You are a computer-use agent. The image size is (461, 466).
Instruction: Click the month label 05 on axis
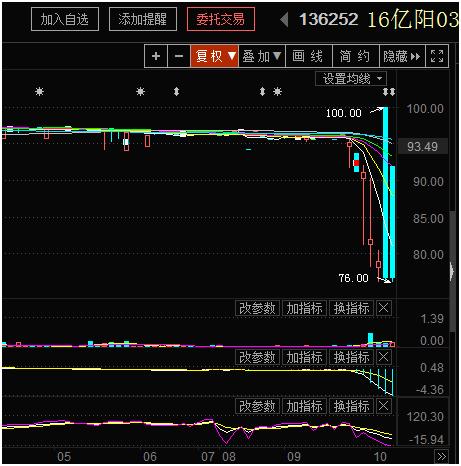pos(64,456)
